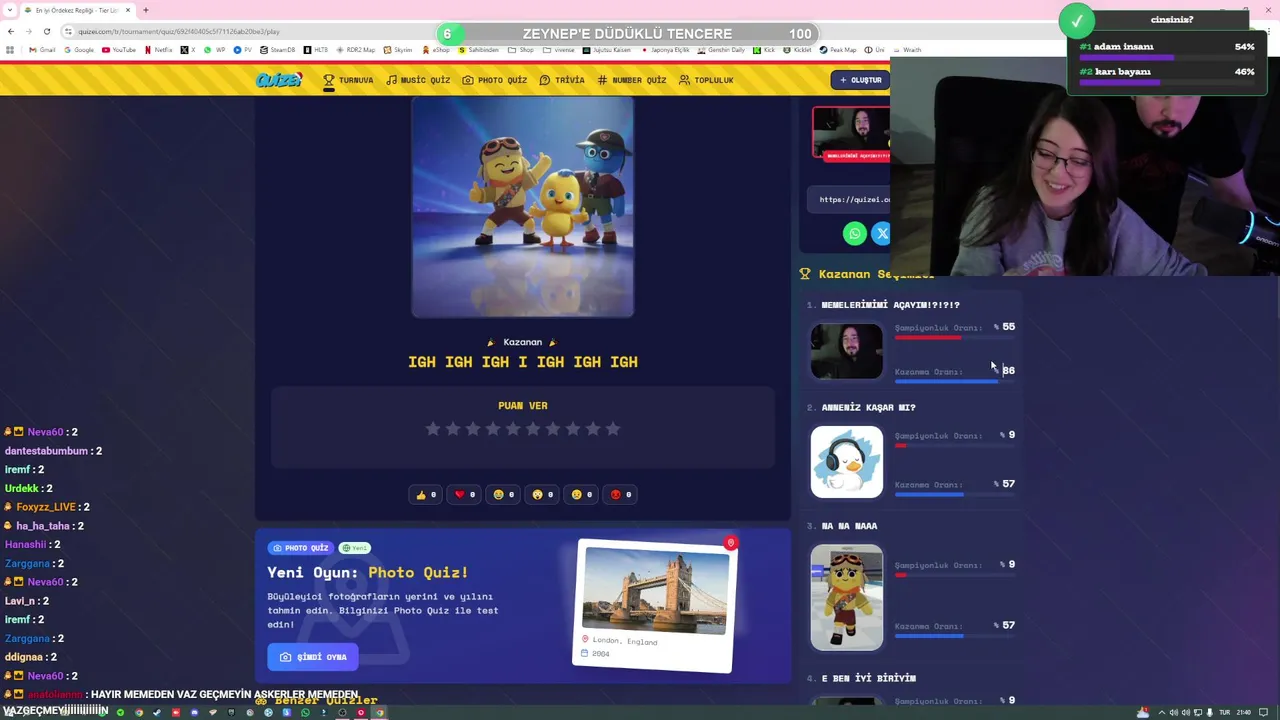Open the HLTB bookmark

316,50
